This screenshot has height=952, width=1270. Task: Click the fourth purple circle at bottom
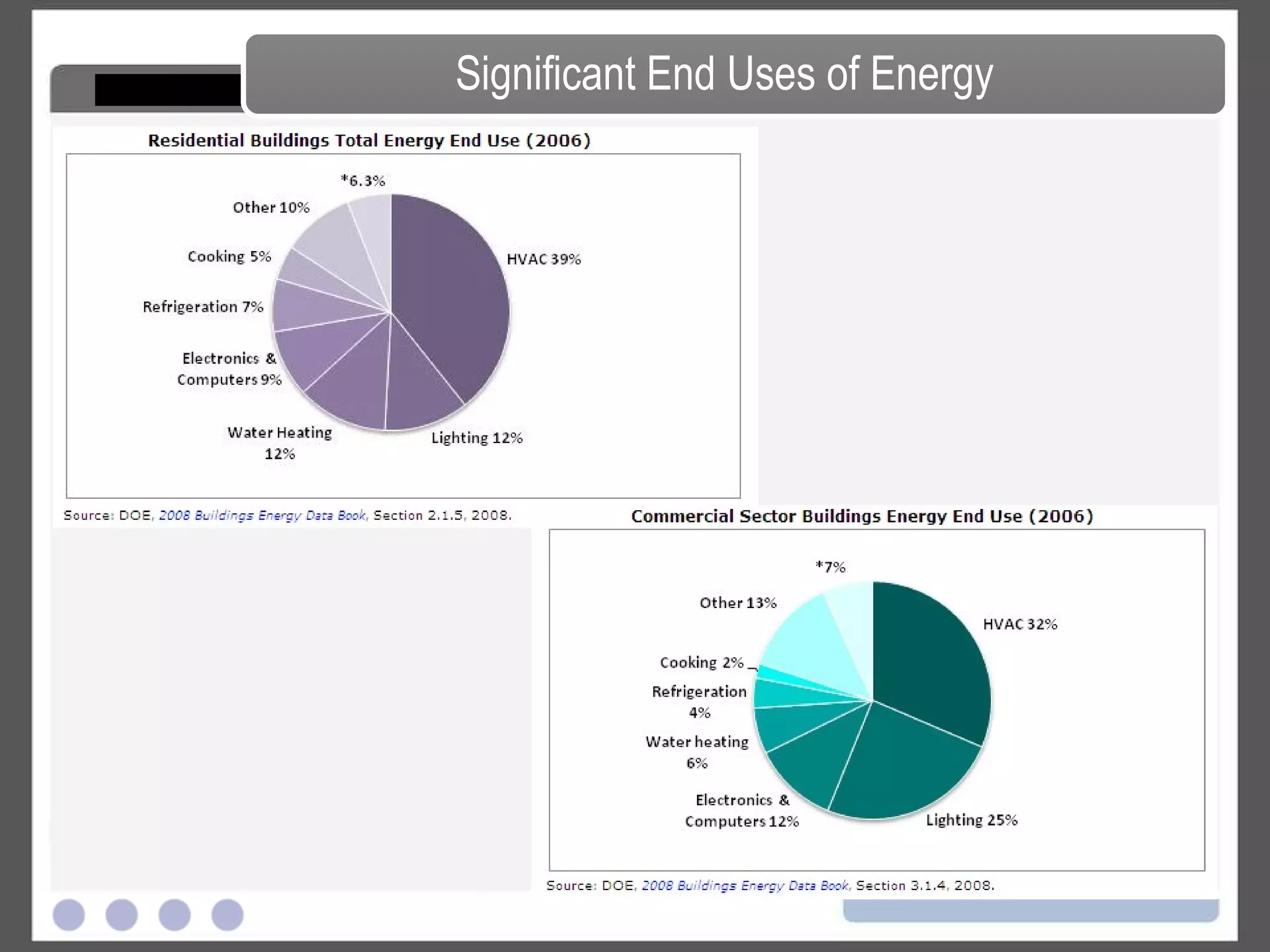pyautogui.click(x=228, y=915)
